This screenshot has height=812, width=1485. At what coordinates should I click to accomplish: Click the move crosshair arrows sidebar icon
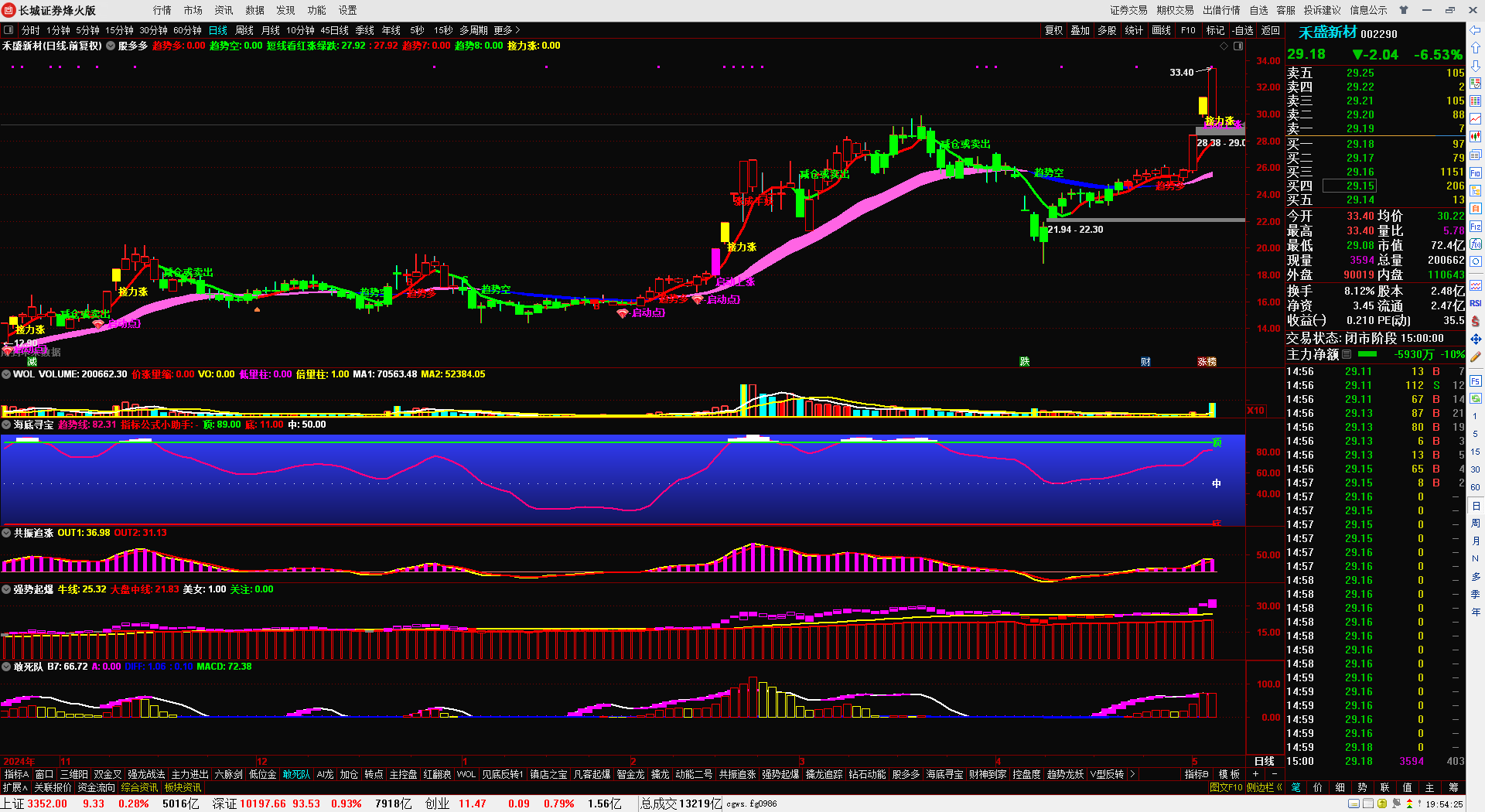pyautogui.click(x=1476, y=339)
